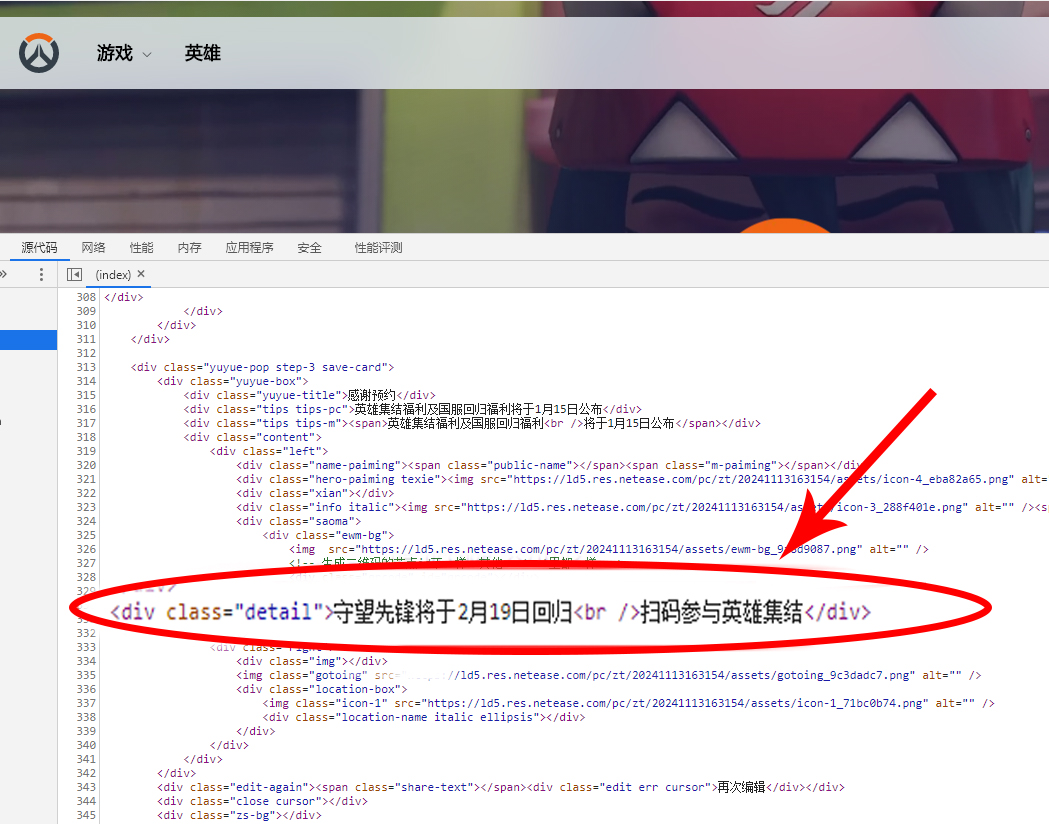The height and width of the screenshot is (824, 1049).
Task: Click line number 345 in the gutter
Action: coord(86,815)
